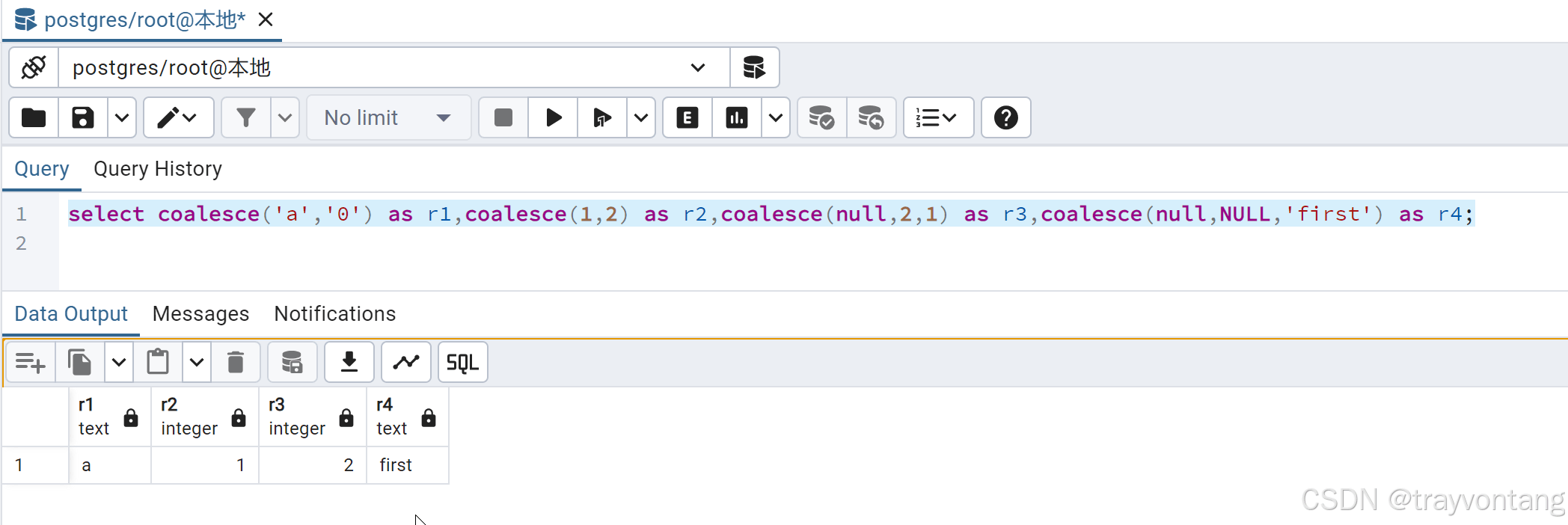1568x525 pixels.
Task: Switch to the Data Output tab
Action: click(71, 314)
